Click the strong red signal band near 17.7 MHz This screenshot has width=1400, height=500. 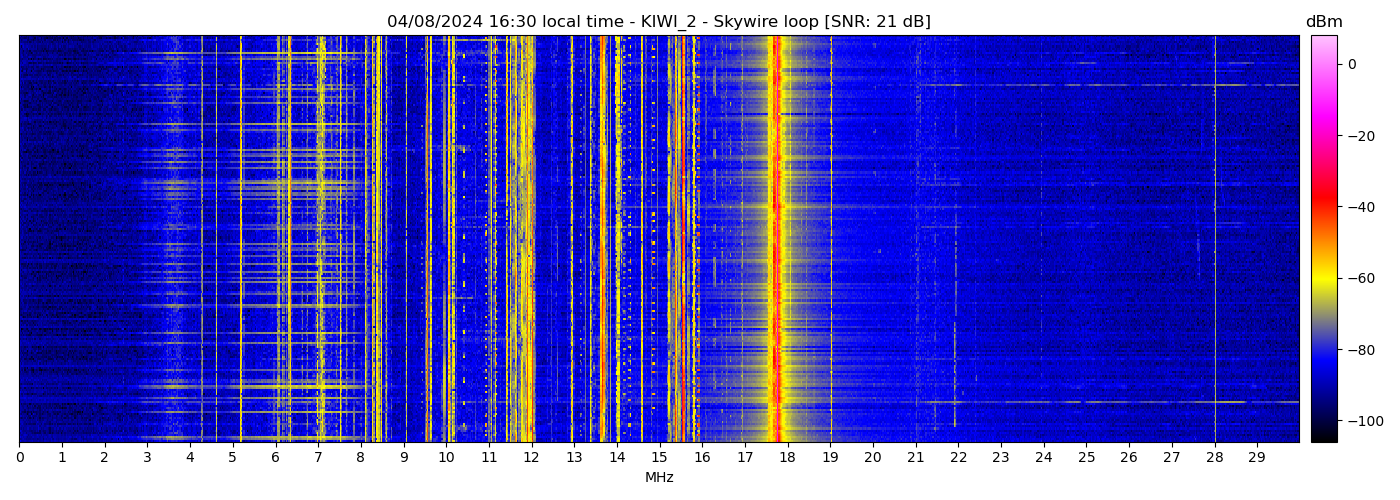[776, 240]
